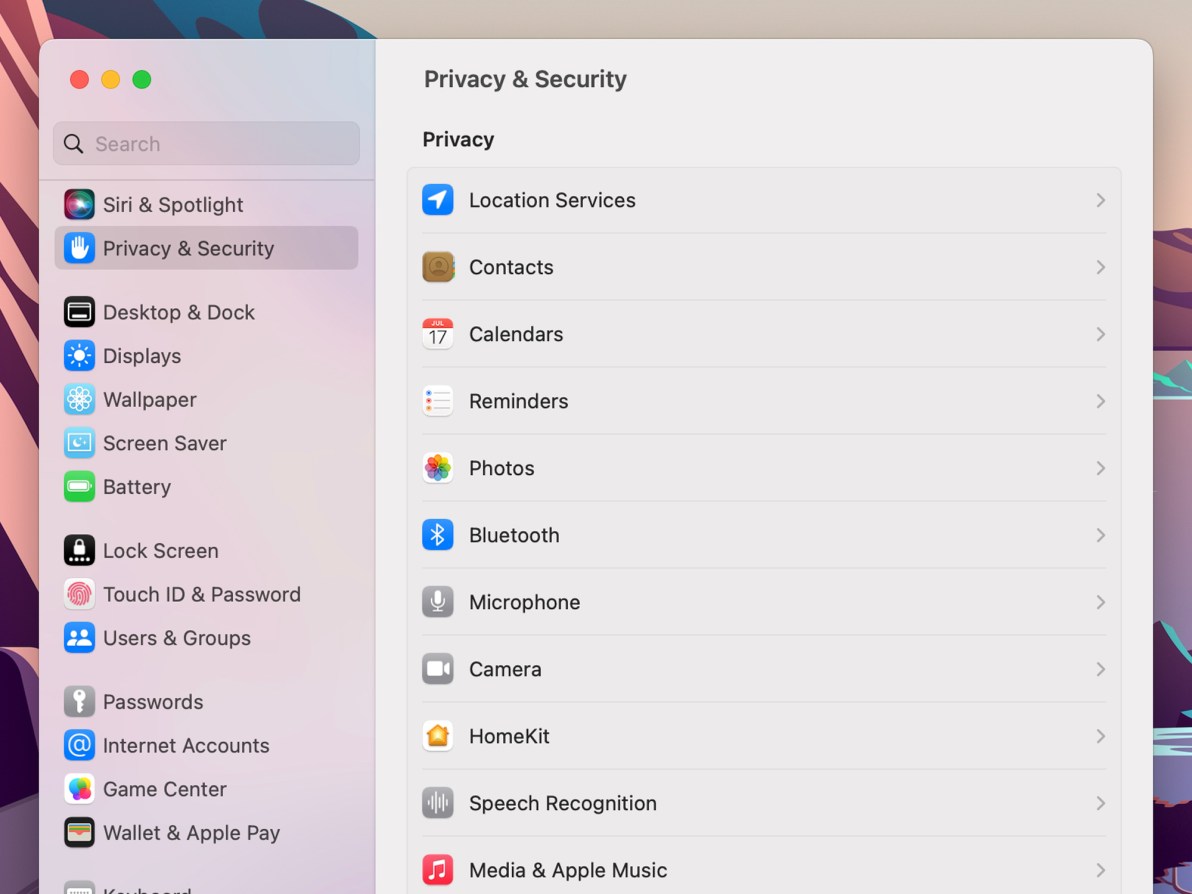Click the Microphone icon
Screen dimensions: 1192x894
coord(438,602)
